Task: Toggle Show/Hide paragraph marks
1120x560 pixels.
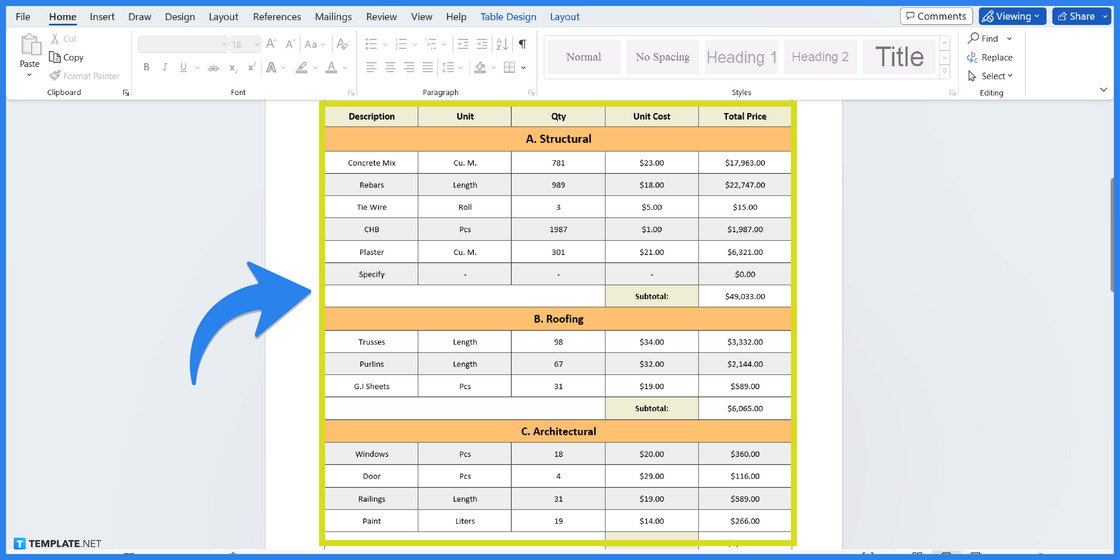Action: pos(523,44)
